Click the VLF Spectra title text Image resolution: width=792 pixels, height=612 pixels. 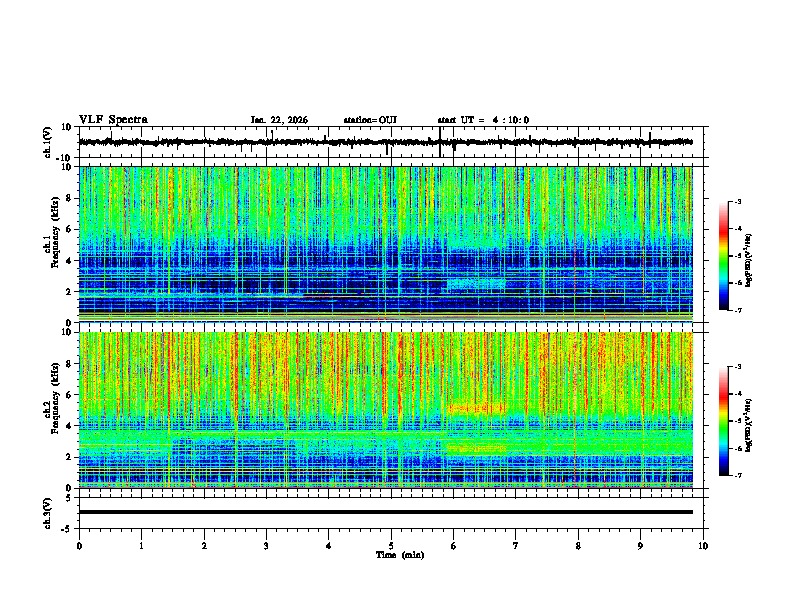pyautogui.click(x=113, y=120)
